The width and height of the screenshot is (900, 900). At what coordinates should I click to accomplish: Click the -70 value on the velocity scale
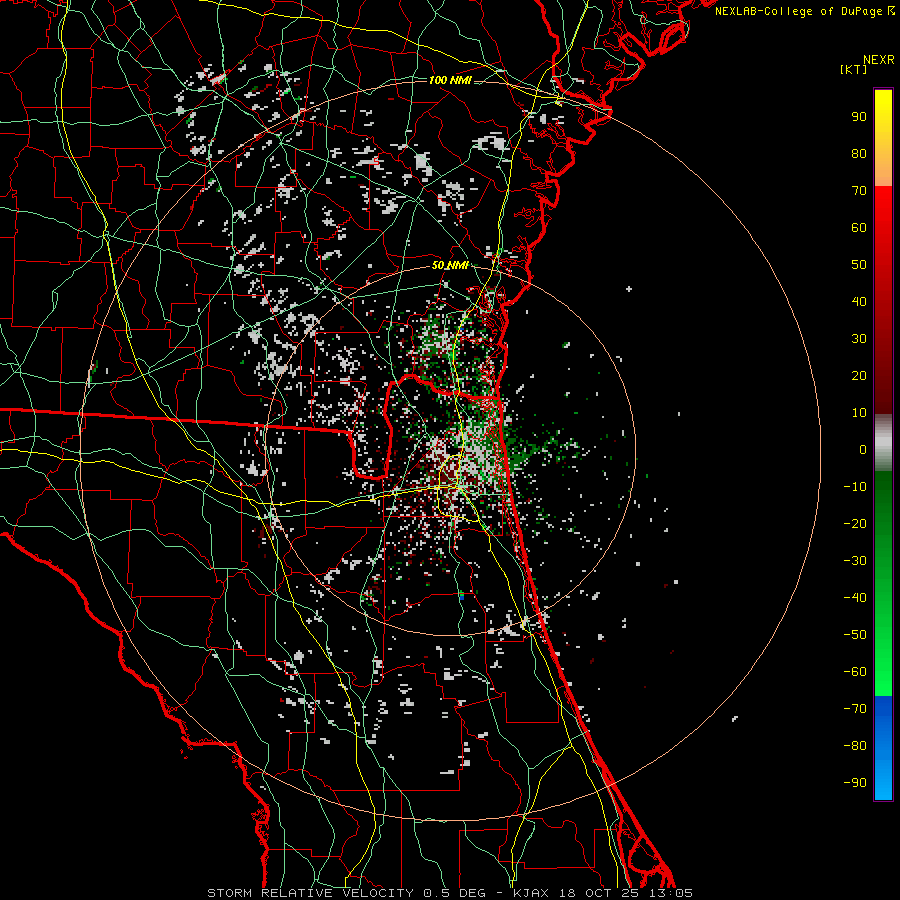[x=855, y=709]
